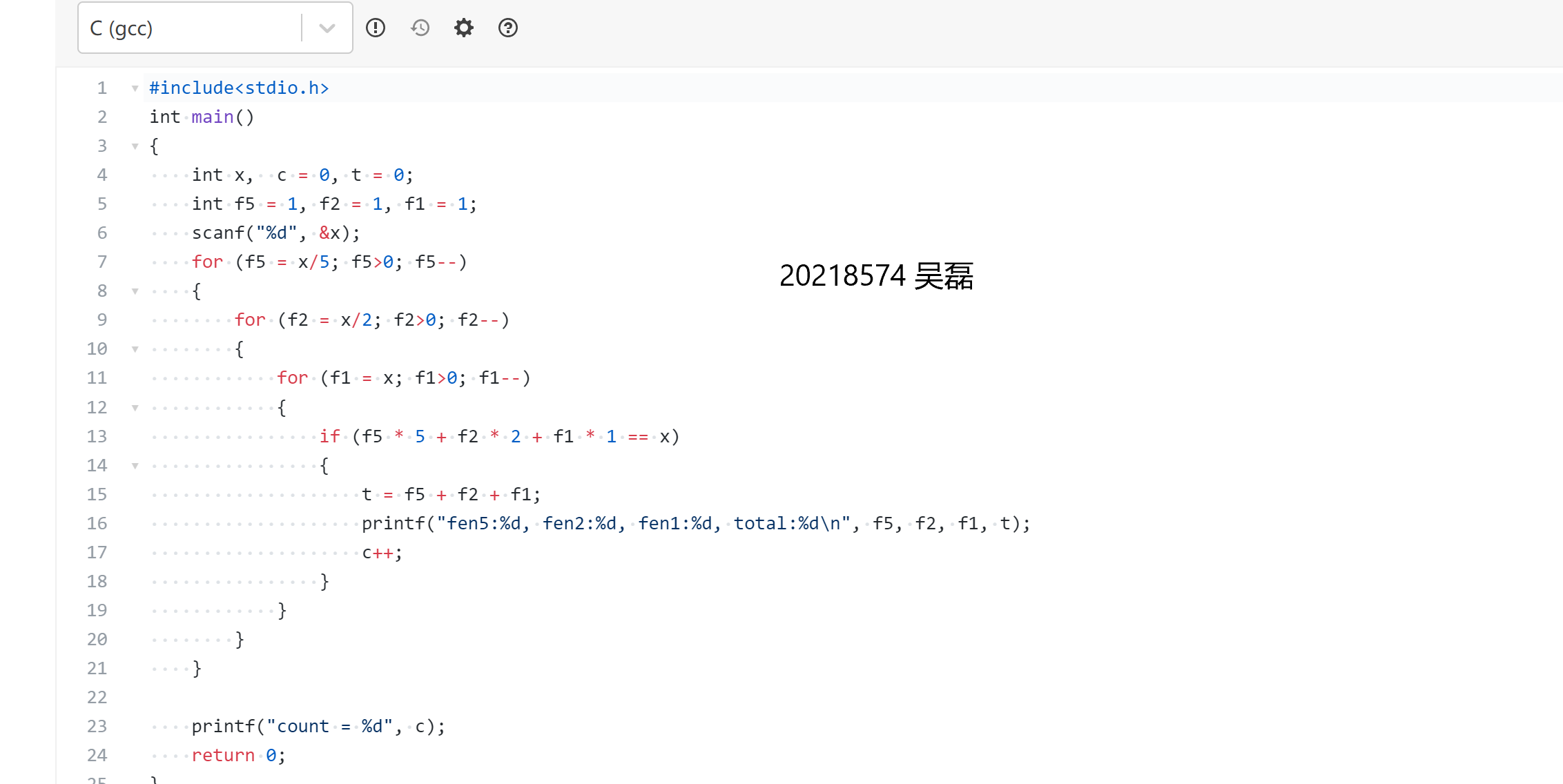
Task: Click the 'int f5 = 1, f2 = 1, f1 = 1;' line
Action: (x=334, y=204)
